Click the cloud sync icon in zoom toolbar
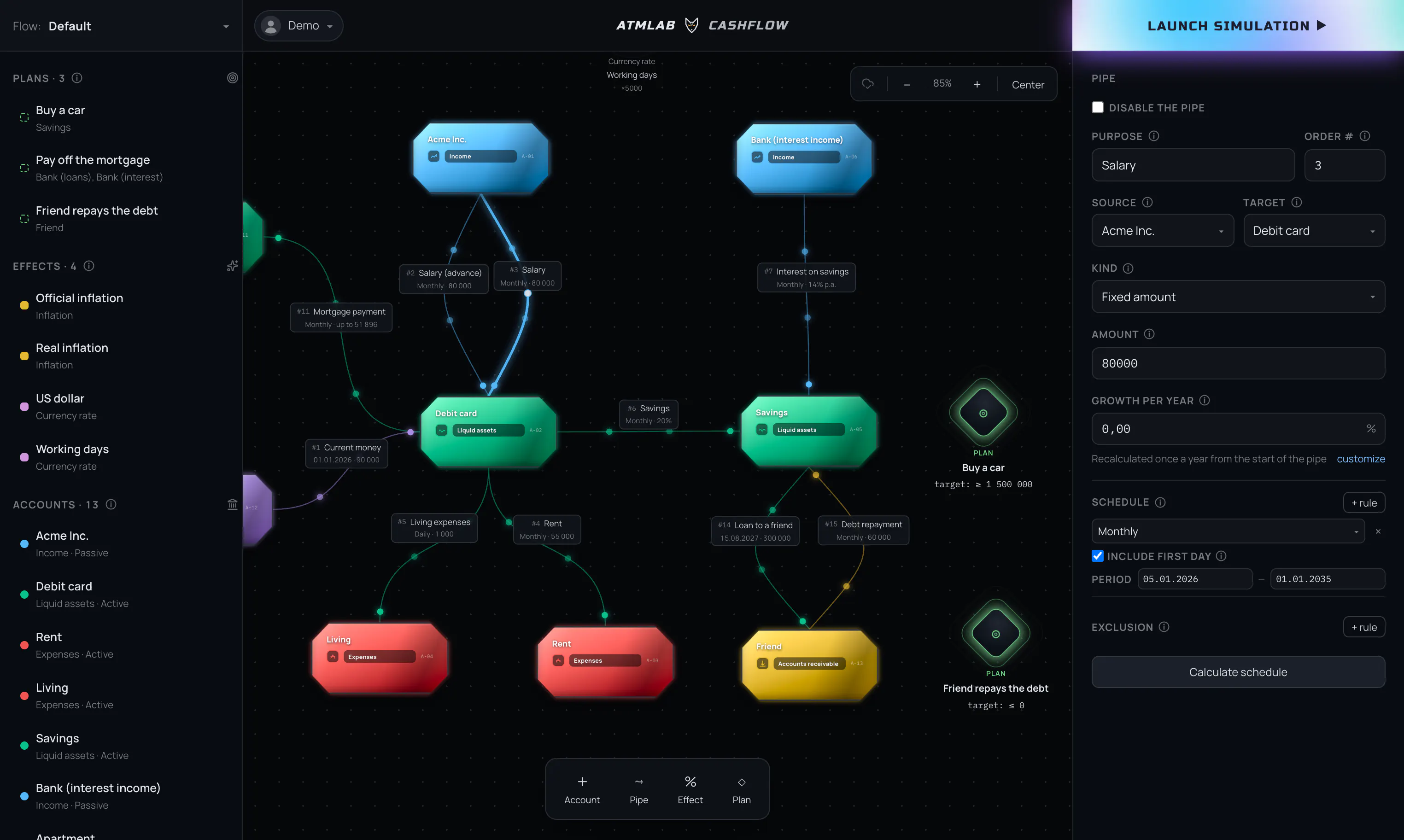Screen dimensions: 1404x840 (x=868, y=84)
